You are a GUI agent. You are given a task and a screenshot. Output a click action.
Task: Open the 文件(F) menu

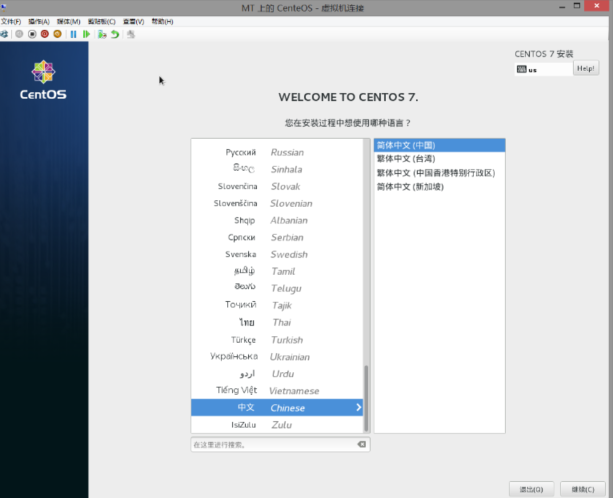pyautogui.click(x=11, y=21)
